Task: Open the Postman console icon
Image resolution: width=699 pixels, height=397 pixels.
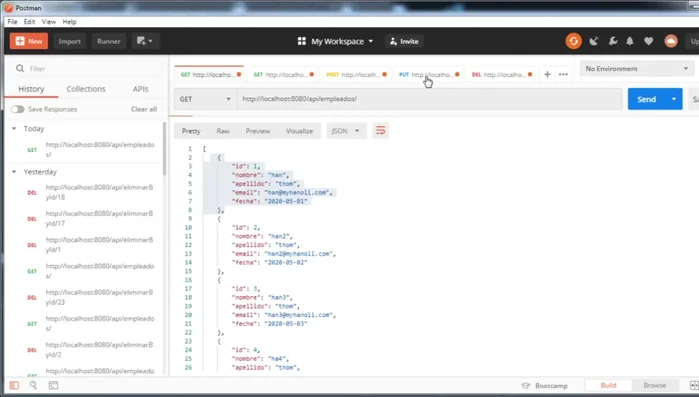Action: click(x=53, y=385)
